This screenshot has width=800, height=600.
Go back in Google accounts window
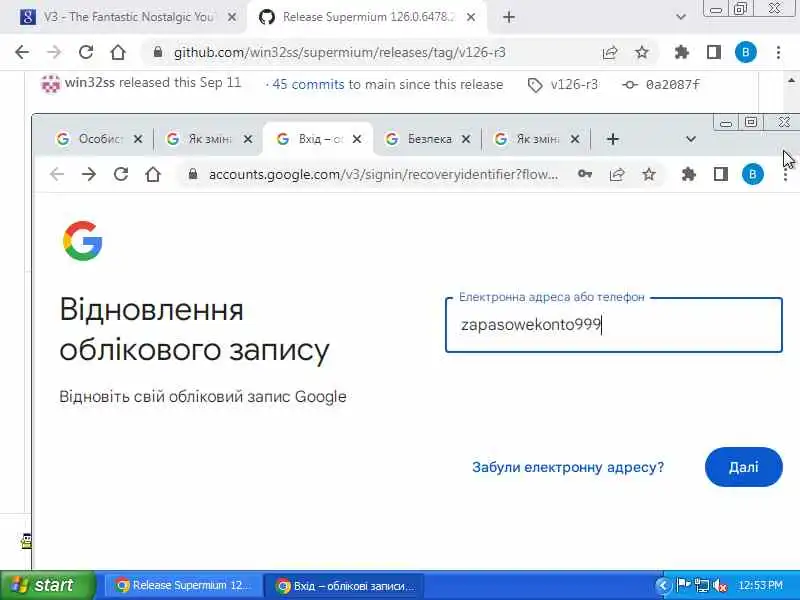(x=57, y=174)
